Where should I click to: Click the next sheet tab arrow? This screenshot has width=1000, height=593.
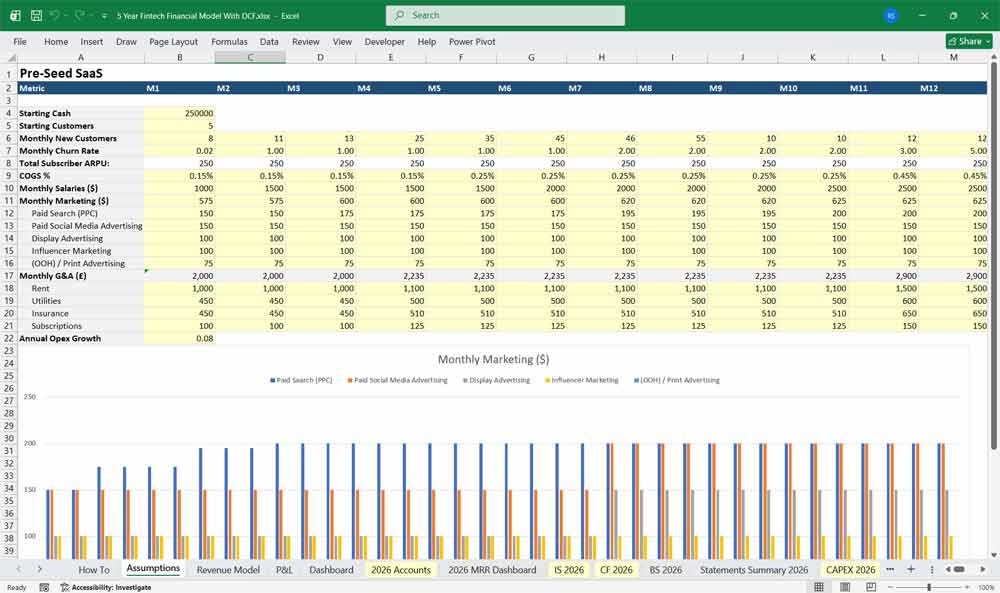40,569
